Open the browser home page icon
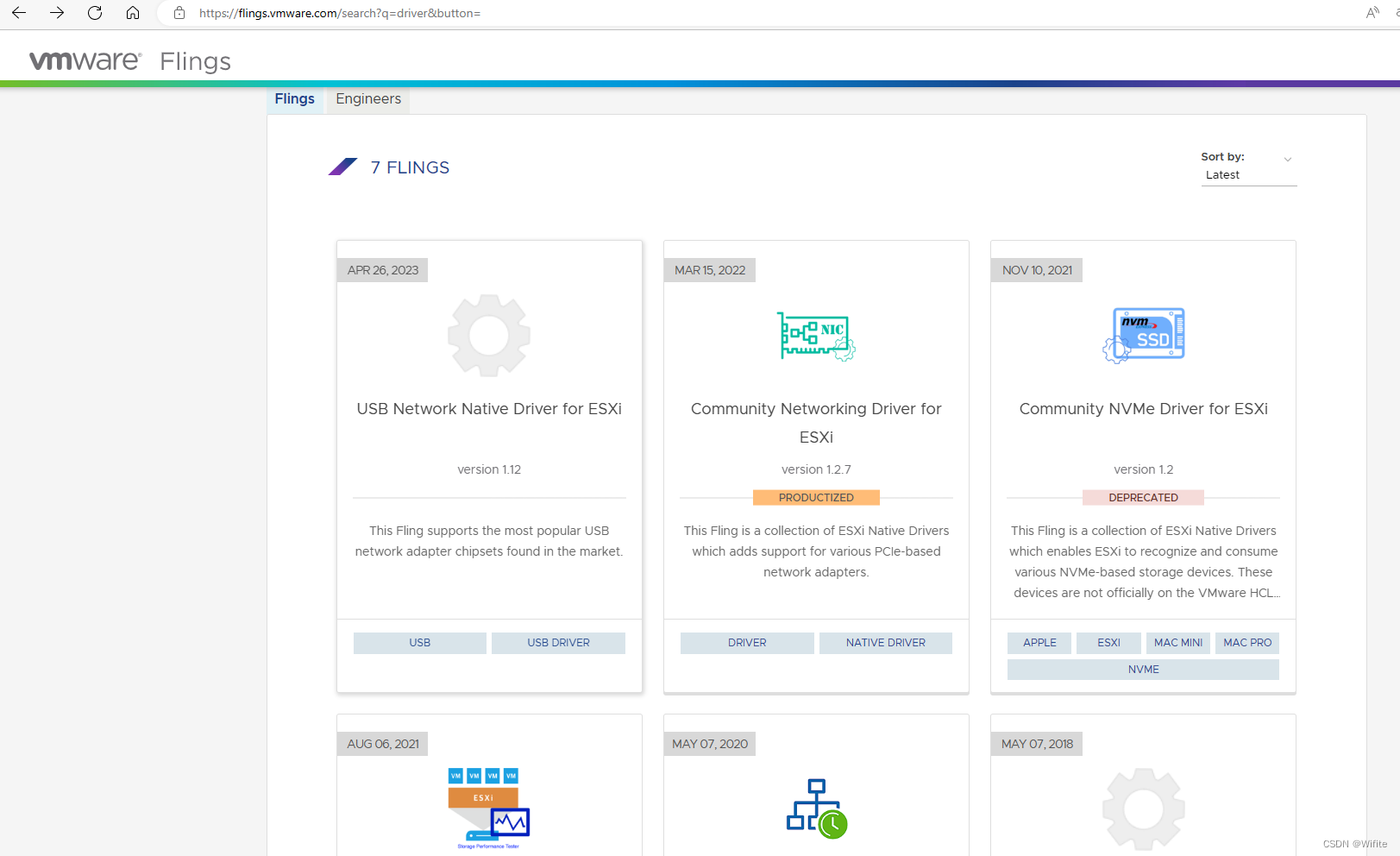Screen dimensions: 1400x856 [x=133, y=13]
